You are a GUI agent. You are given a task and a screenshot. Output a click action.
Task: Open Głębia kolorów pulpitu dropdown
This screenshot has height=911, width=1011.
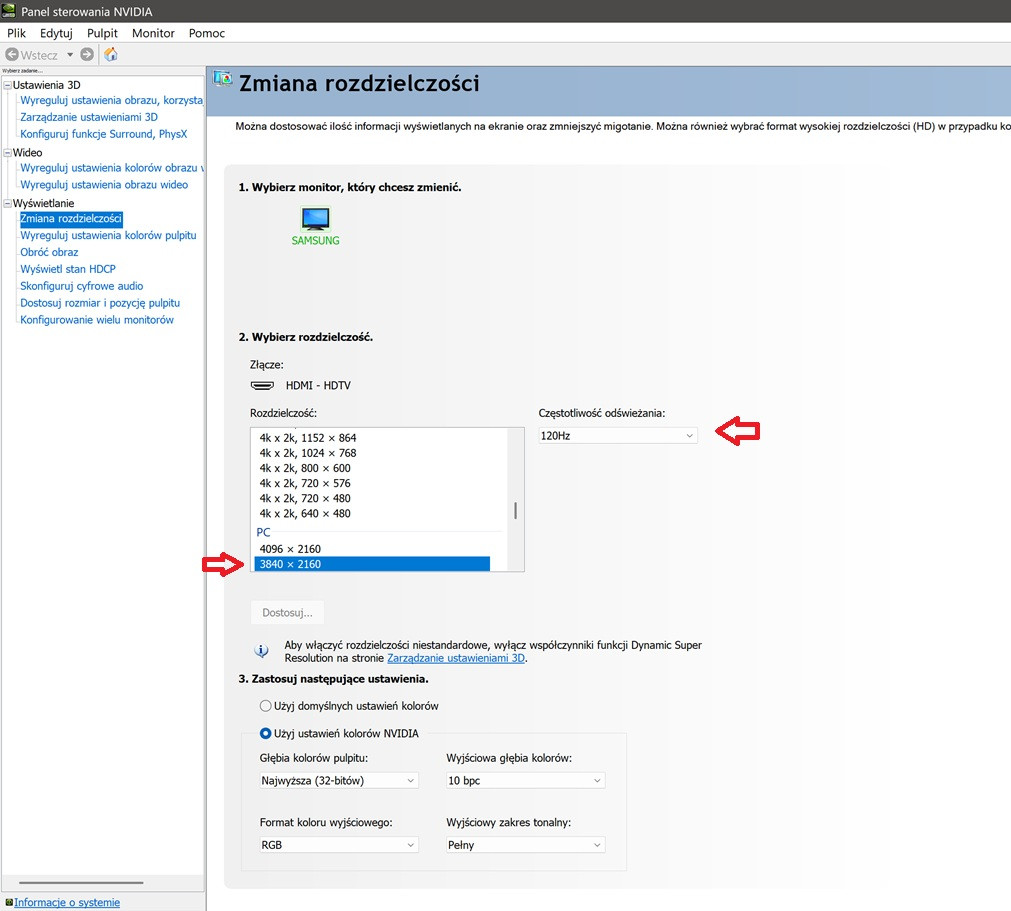click(x=339, y=781)
